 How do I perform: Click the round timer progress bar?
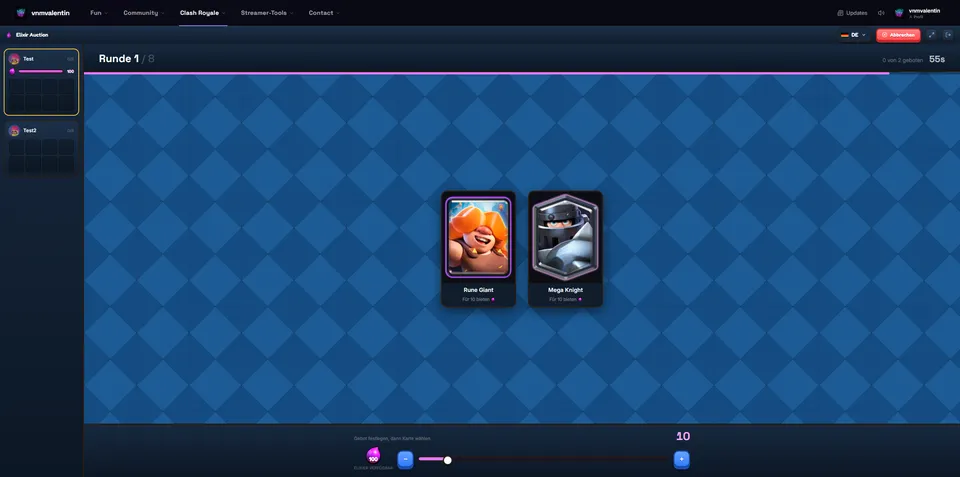pyautogui.click(x=522, y=73)
